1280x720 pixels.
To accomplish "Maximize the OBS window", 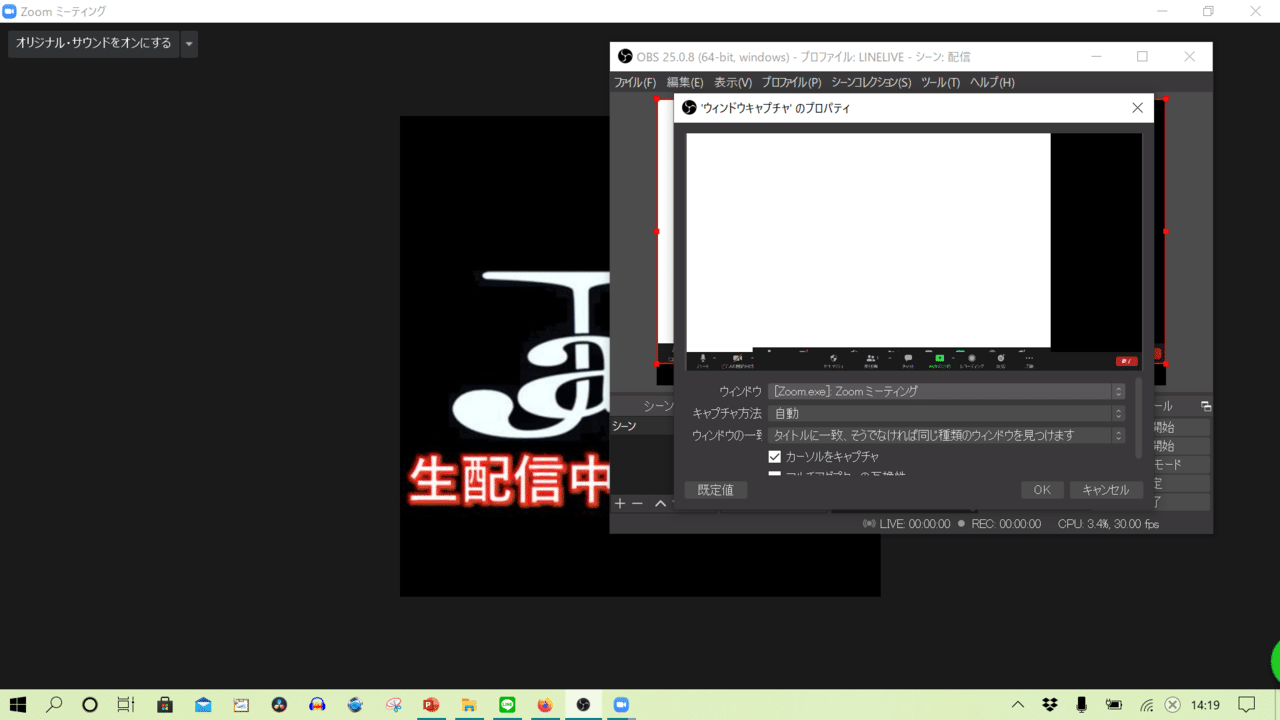I will 1142,57.
